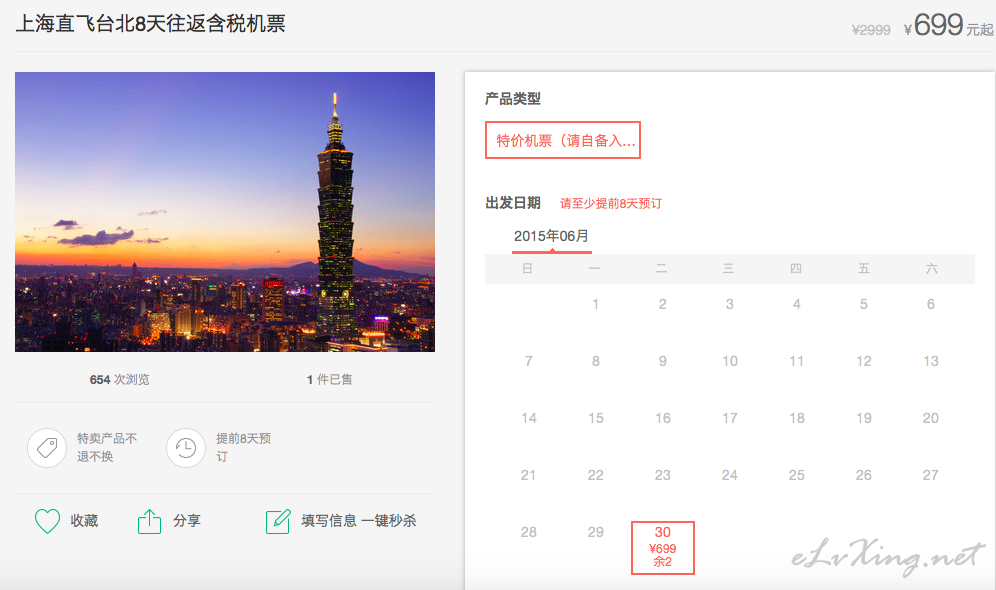Click weekday header 日
Image resolution: width=996 pixels, height=590 pixels.
pos(527,269)
